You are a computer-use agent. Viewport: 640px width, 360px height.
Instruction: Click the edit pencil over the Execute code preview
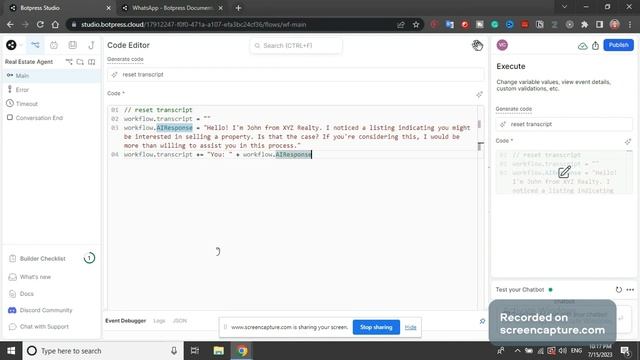(564, 172)
